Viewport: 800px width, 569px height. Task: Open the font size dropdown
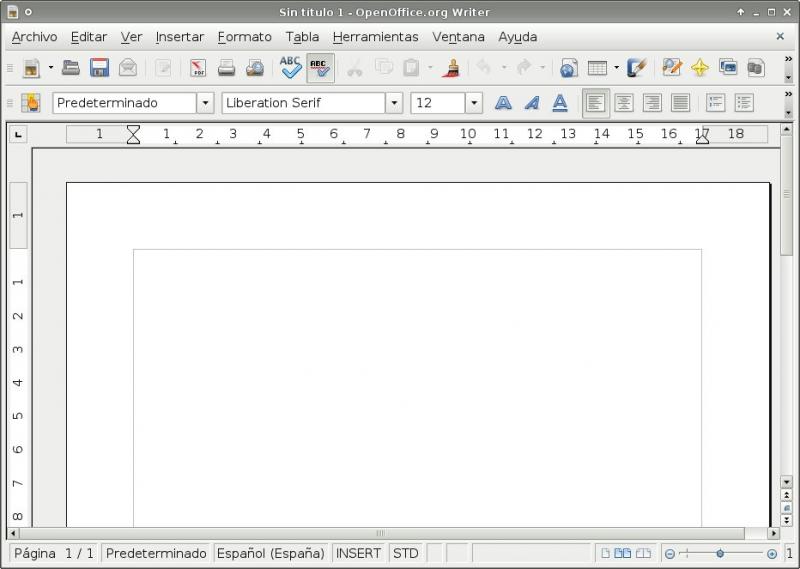tap(474, 103)
